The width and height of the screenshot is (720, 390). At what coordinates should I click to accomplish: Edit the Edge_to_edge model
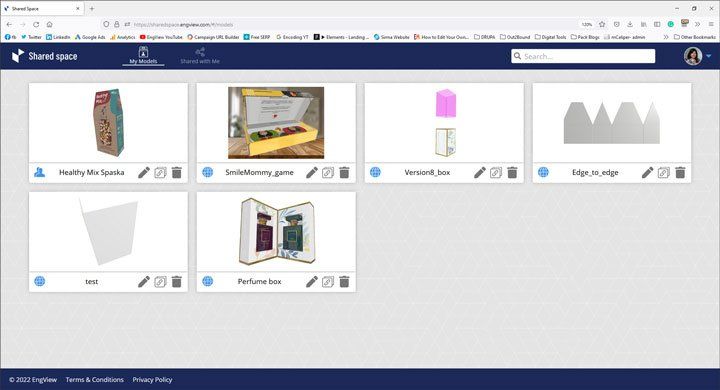[x=647, y=173]
